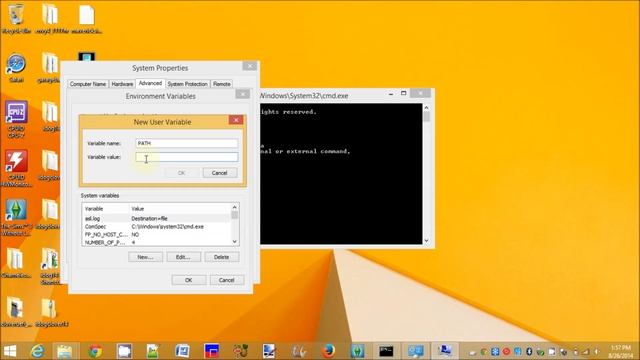
Task: Click New... under System variables
Action: pyautogui.click(x=145, y=257)
